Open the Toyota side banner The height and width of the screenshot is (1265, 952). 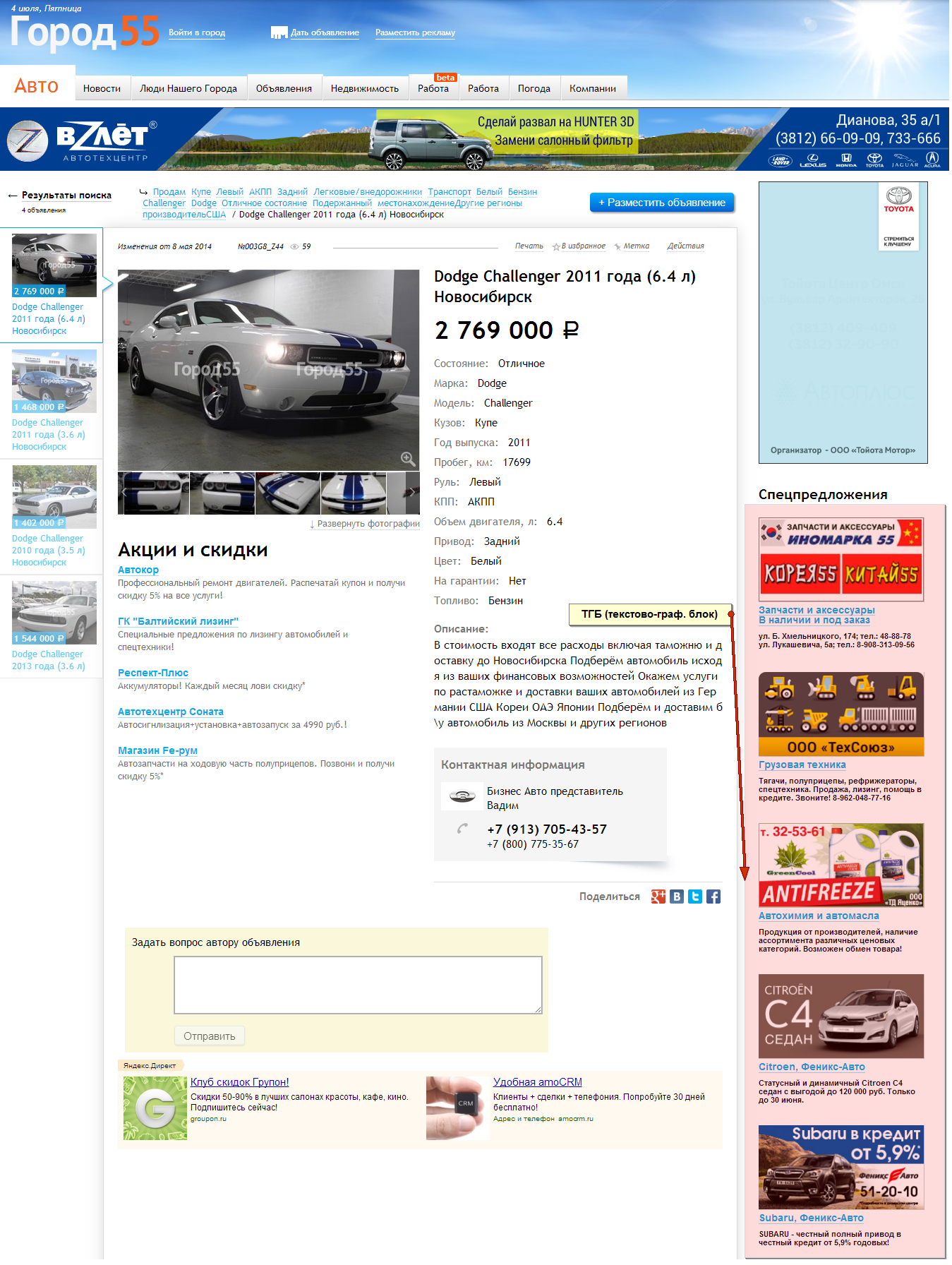click(x=843, y=323)
